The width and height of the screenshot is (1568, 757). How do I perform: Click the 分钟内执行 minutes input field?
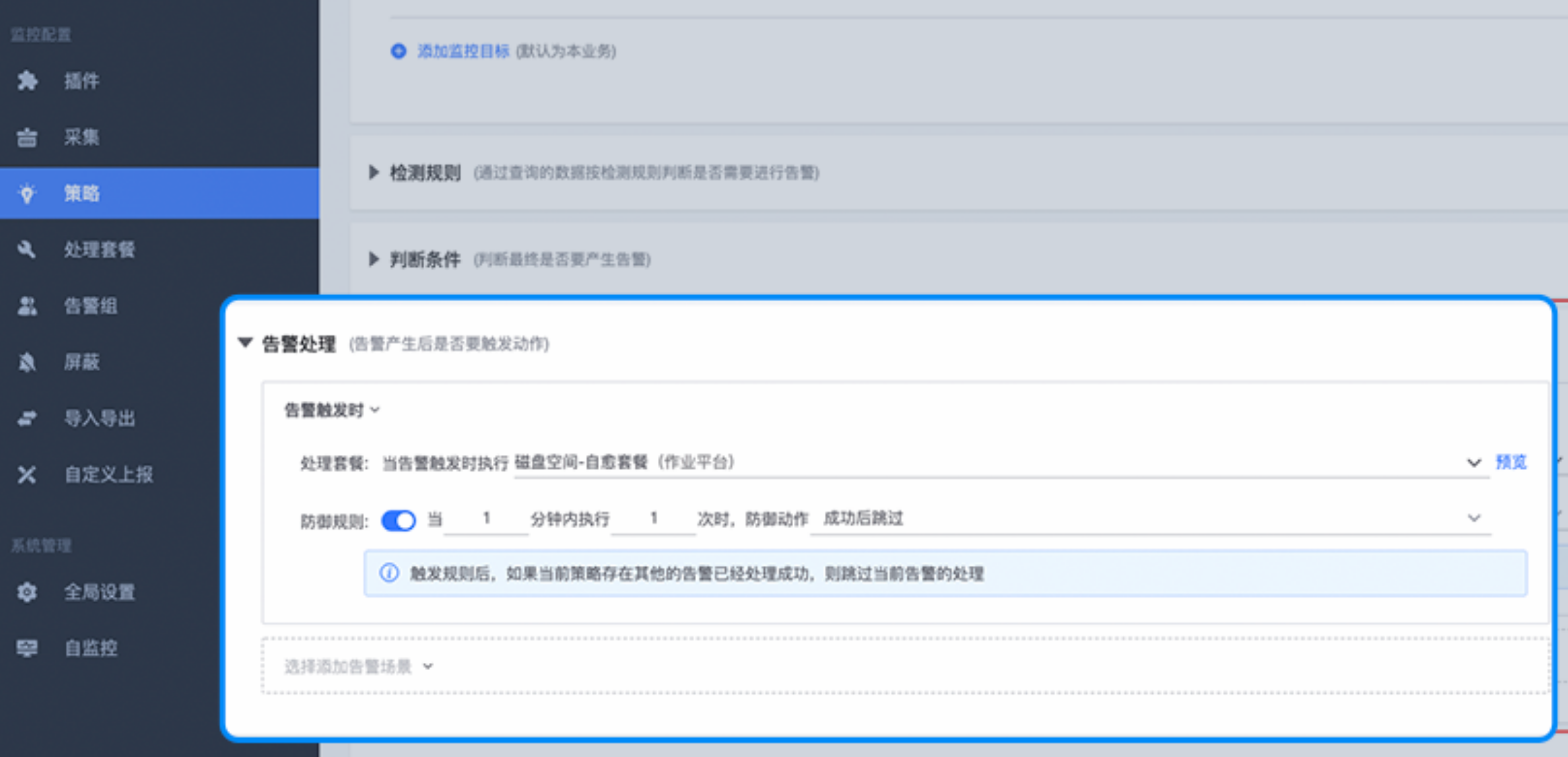coord(486,519)
